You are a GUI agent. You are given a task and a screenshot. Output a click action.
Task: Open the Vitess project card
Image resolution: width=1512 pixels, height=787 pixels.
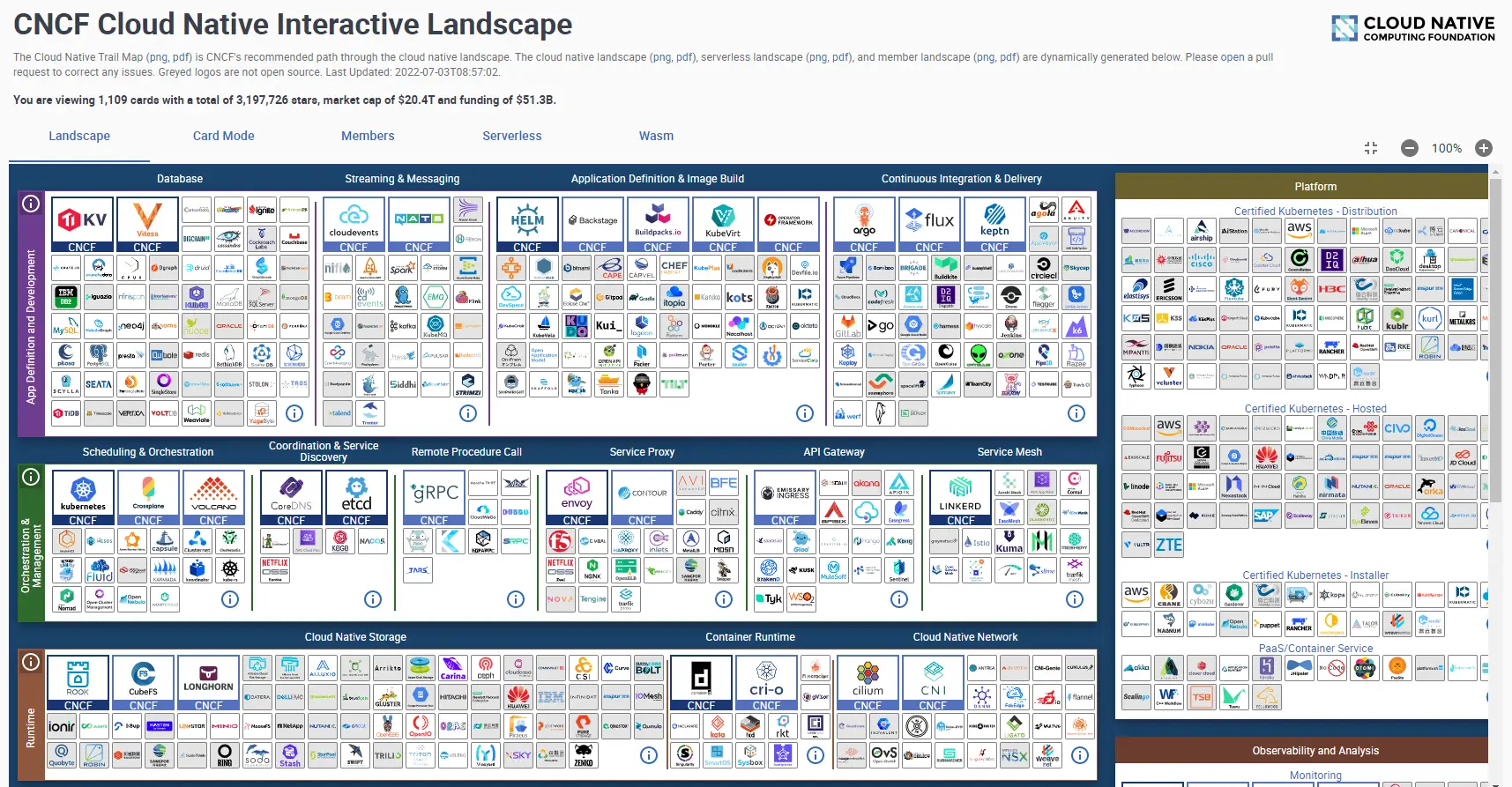tap(147, 225)
